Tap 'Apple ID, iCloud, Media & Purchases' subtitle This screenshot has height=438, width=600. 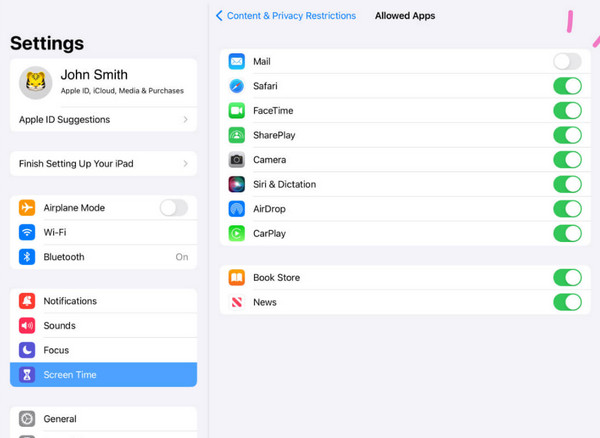(x=122, y=91)
